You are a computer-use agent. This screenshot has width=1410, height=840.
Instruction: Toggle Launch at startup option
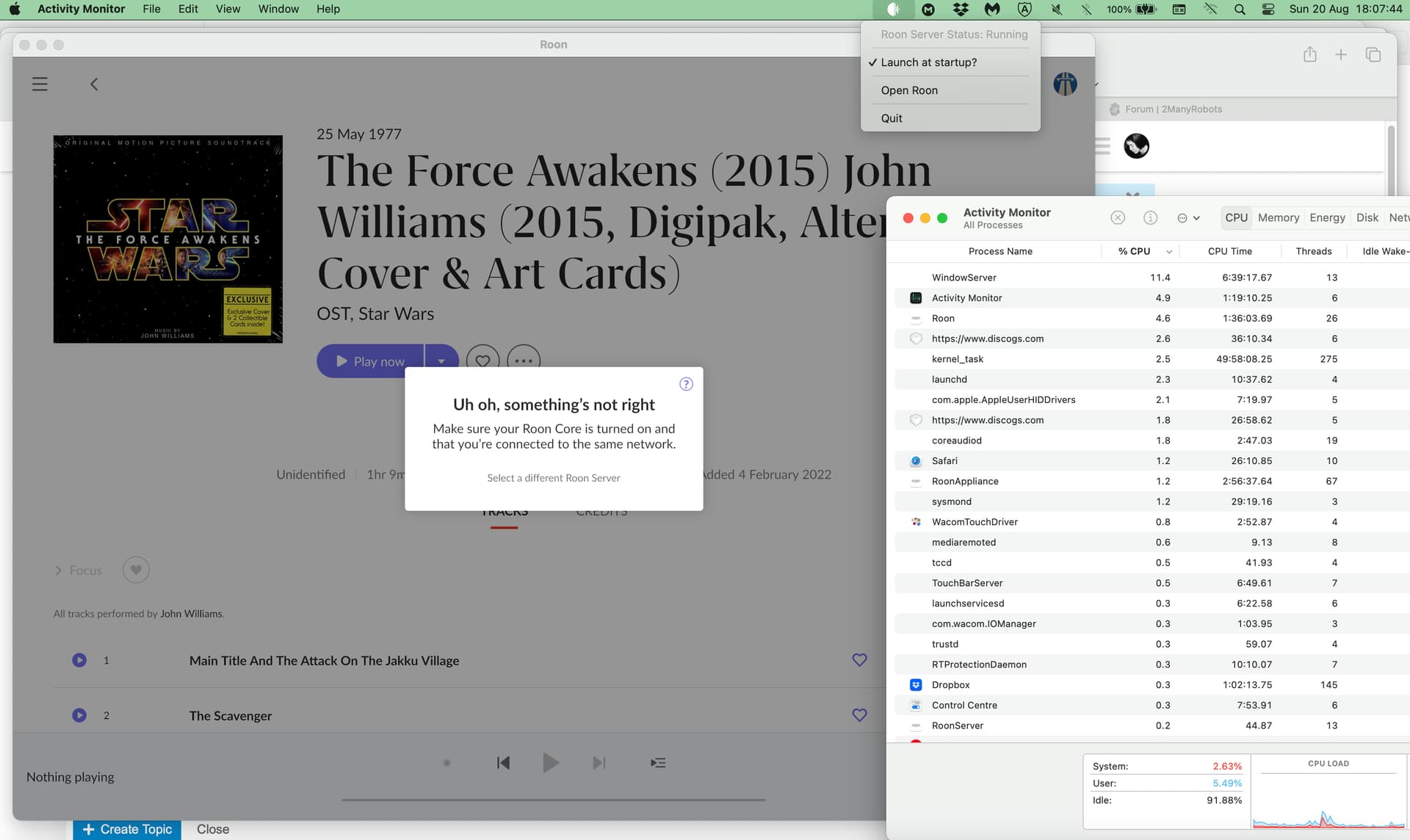point(950,62)
